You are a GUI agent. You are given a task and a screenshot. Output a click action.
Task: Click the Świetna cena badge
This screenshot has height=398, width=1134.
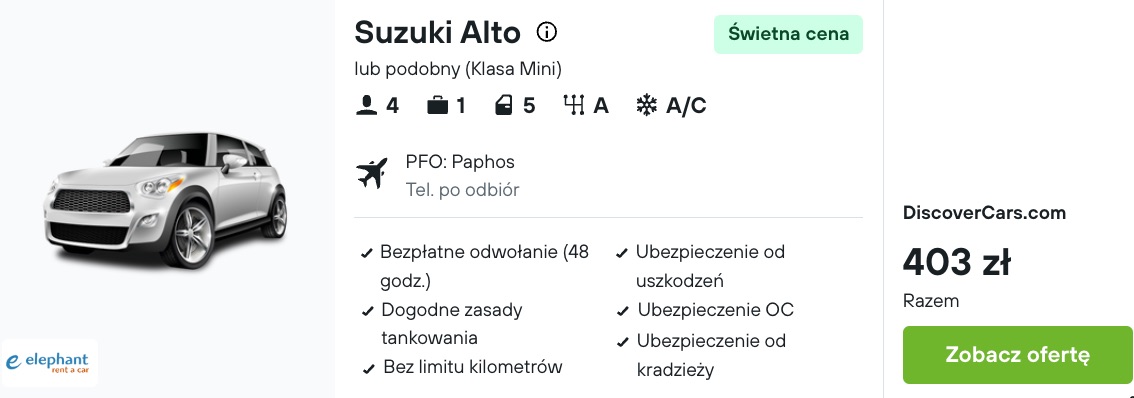point(788,34)
